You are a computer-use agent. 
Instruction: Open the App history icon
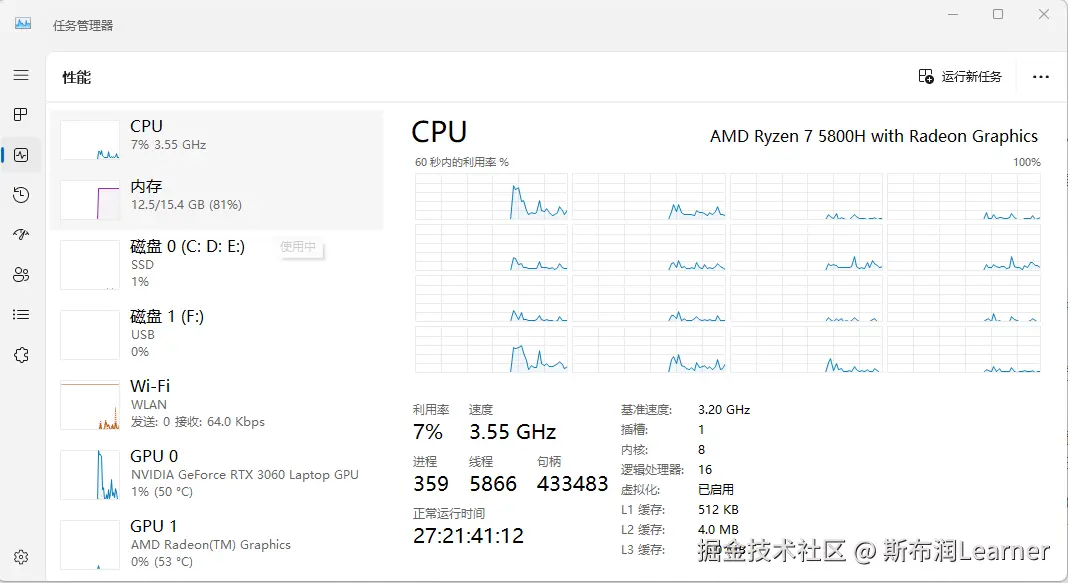coord(21,195)
